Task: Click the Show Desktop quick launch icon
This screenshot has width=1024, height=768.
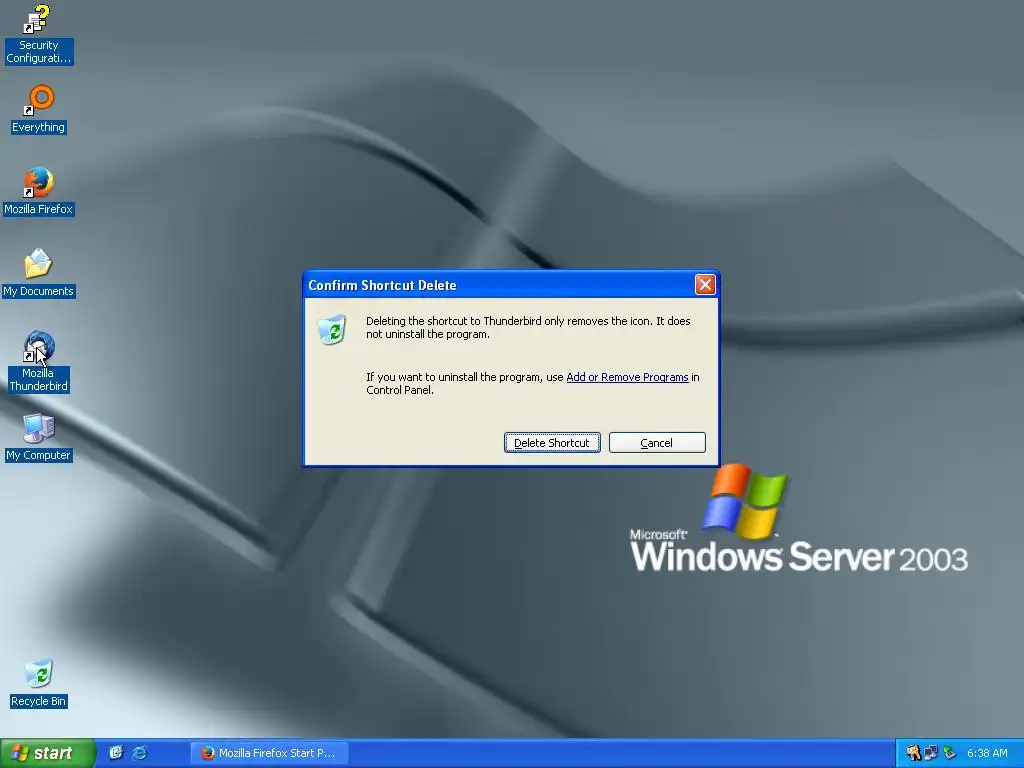Action: [116, 753]
